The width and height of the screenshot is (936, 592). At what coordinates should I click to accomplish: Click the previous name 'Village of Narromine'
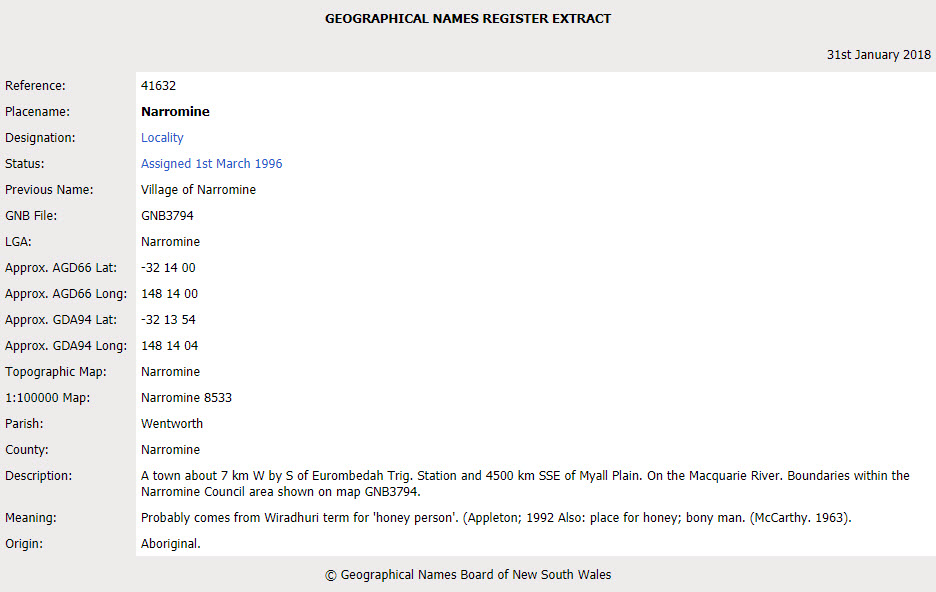coord(198,190)
